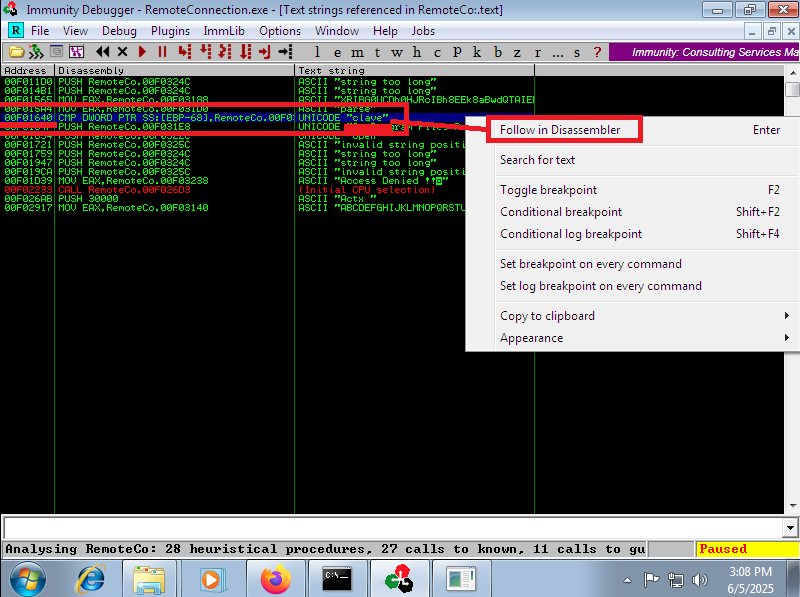Click the scrollbar down arrow of strings list
800x597 pixels.
pos(792,506)
